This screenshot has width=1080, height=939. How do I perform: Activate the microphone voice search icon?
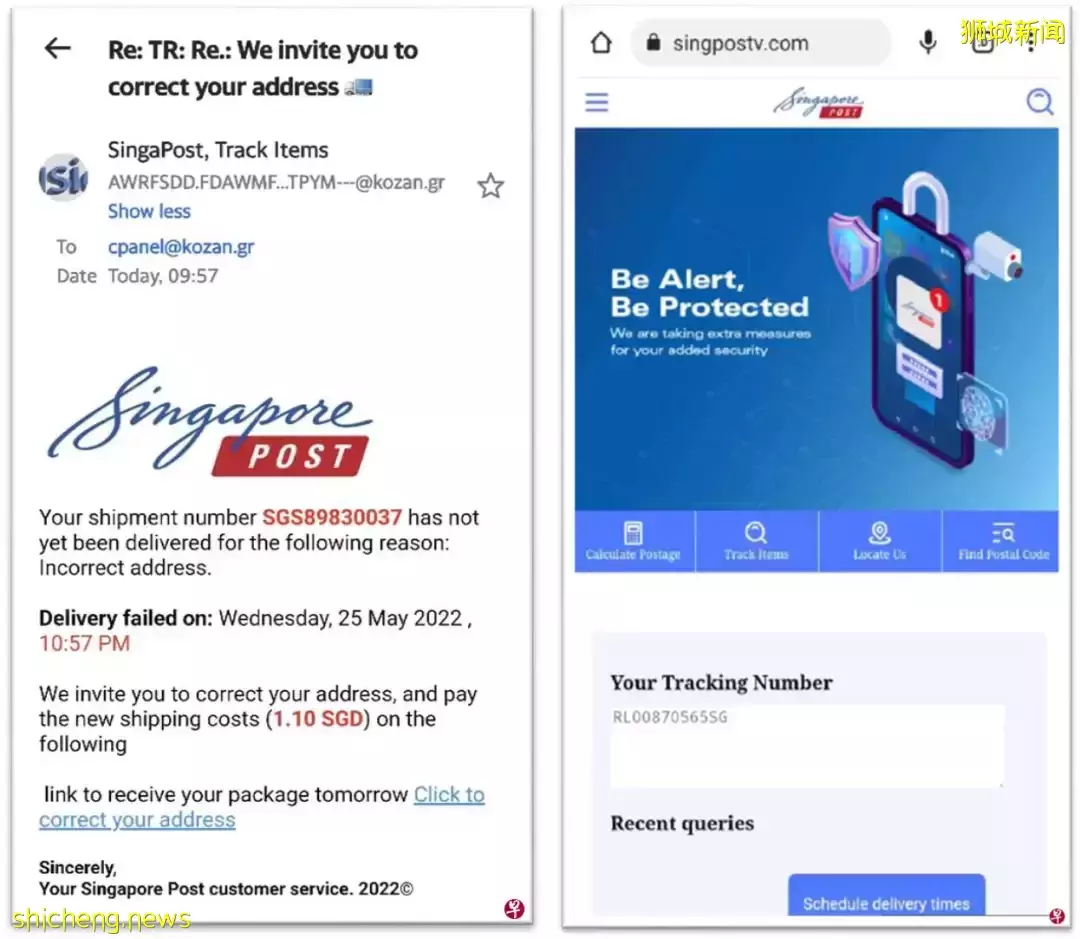pyautogui.click(x=928, y=43)
